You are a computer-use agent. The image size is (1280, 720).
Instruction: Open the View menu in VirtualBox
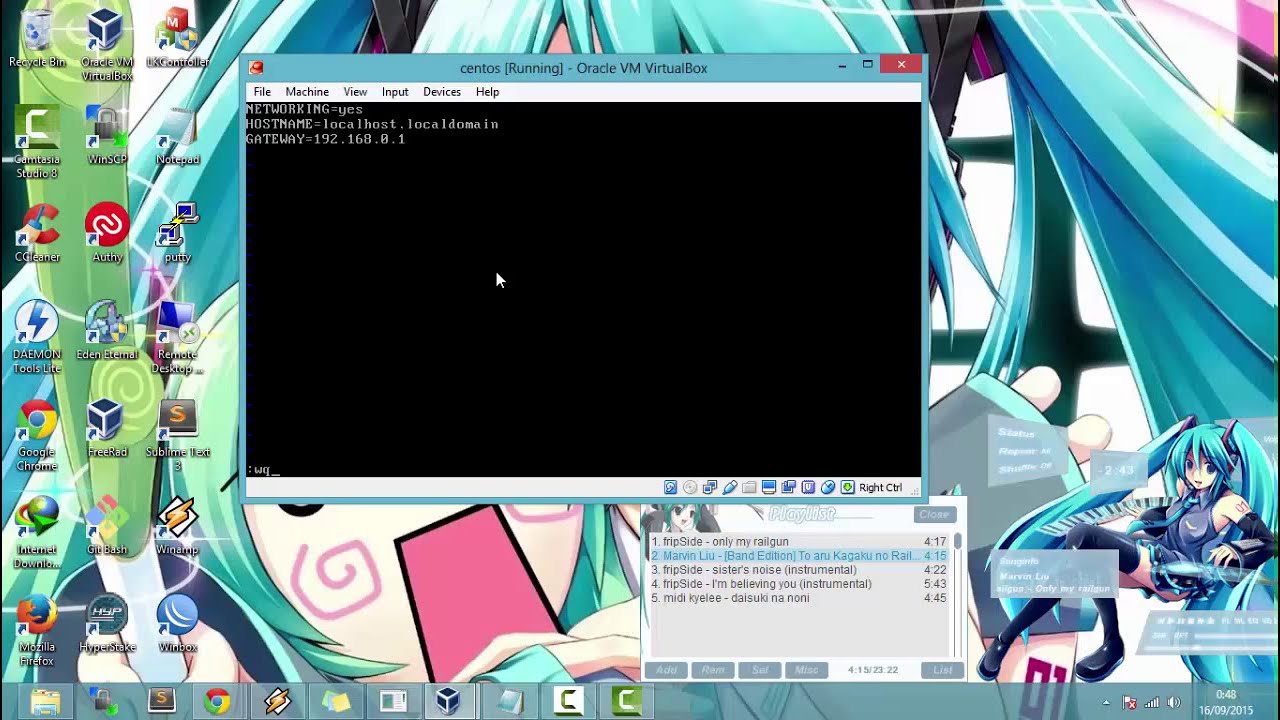coord(355,92)
